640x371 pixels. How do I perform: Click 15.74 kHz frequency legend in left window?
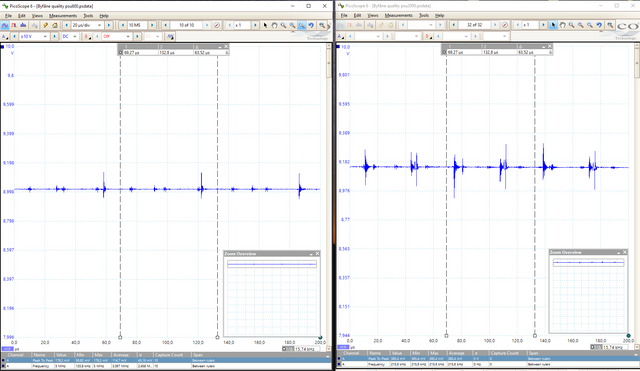click(301, 349)
